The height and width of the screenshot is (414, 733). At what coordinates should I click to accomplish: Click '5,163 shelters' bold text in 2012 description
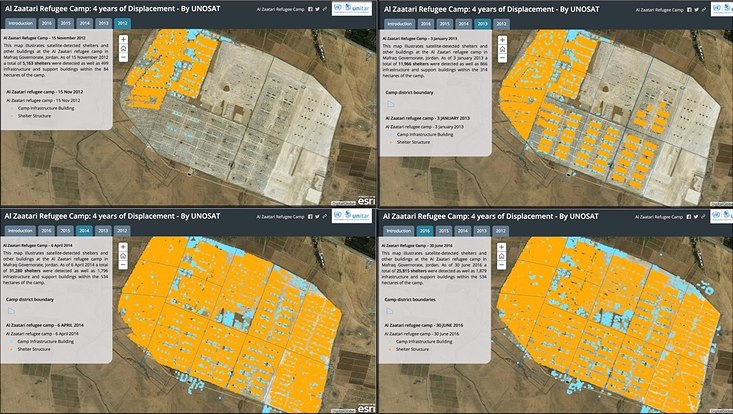click(36, 63)
